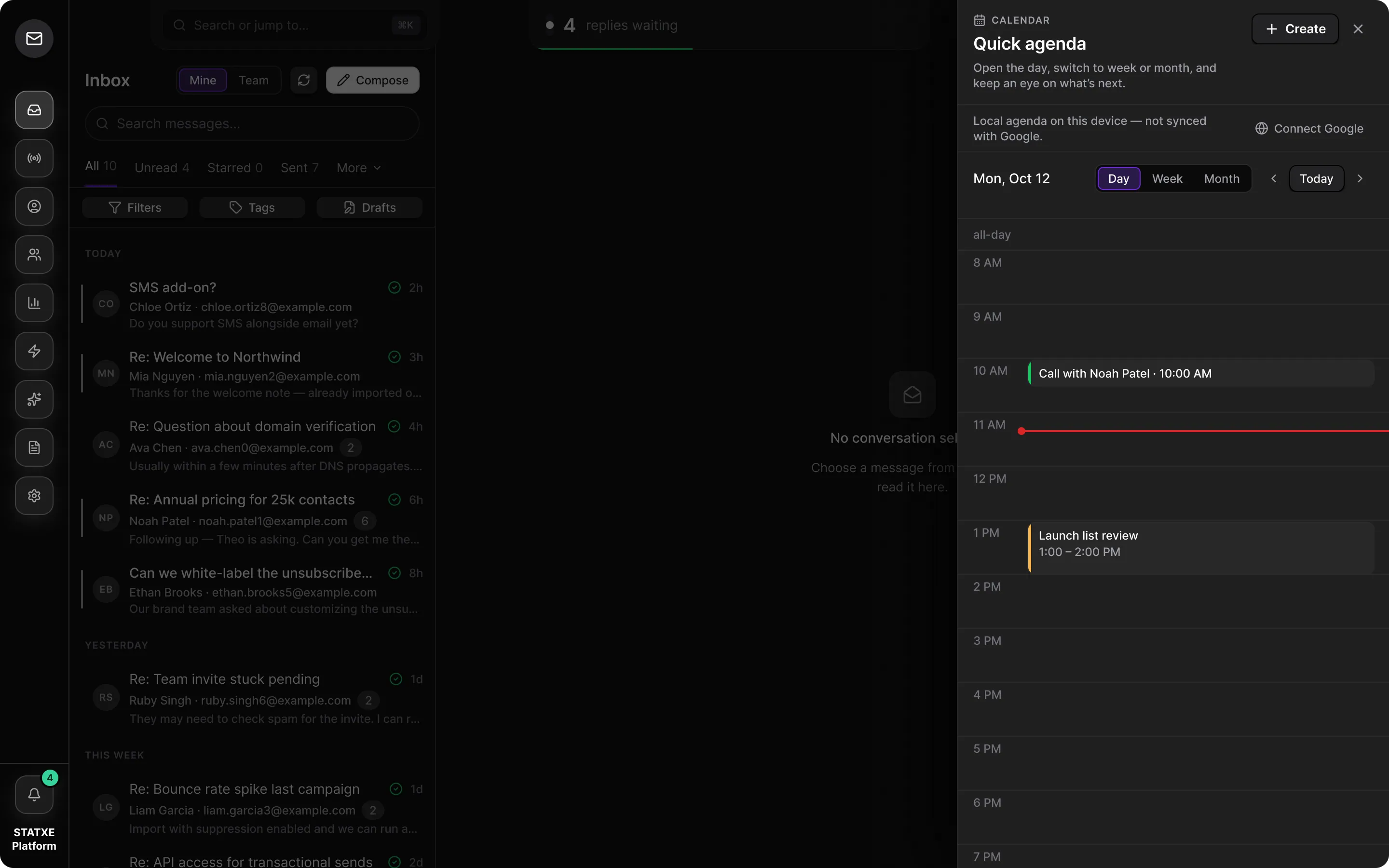The height and width of the screenshot is (868, 1389).
Task: Click the calendar icon beside CALENDAR label
Action: click(x=979, y=20)
